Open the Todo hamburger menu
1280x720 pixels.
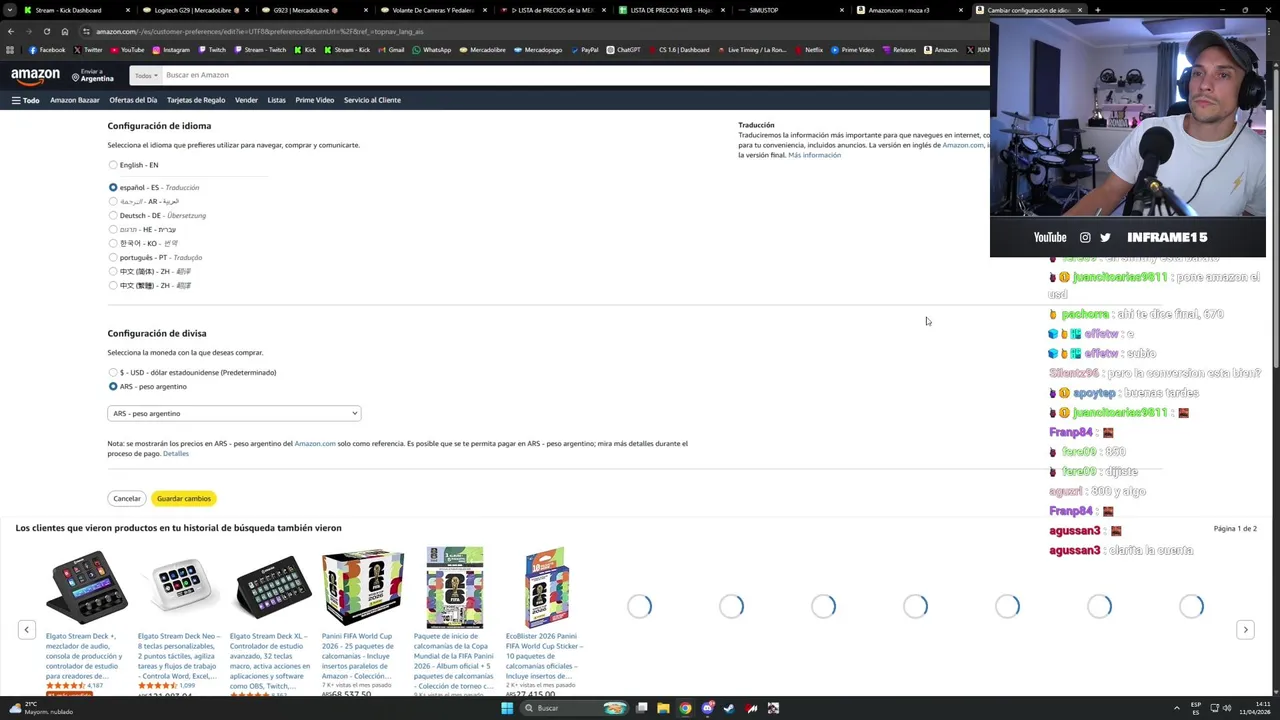pyautogui.click(x=25, y=100)
